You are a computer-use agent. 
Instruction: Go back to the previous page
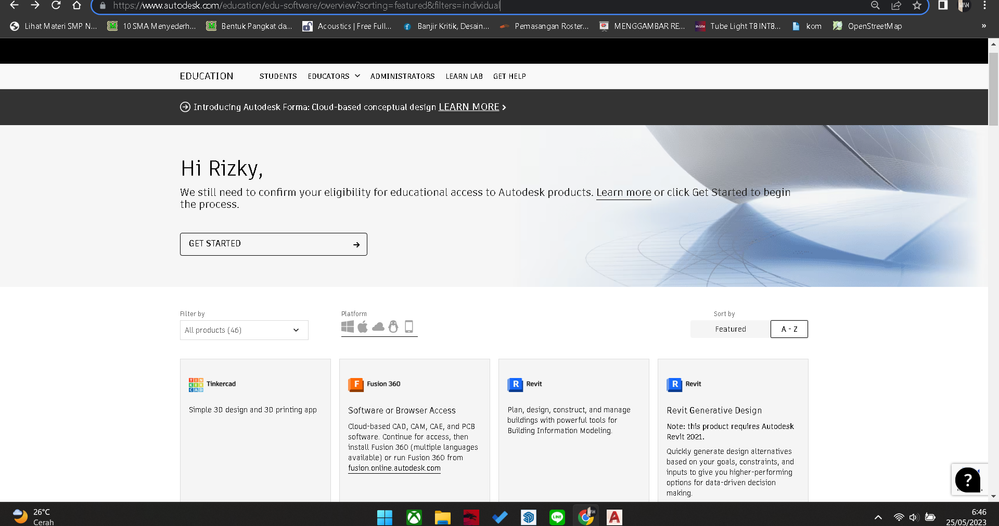click(x=14, y=5)
